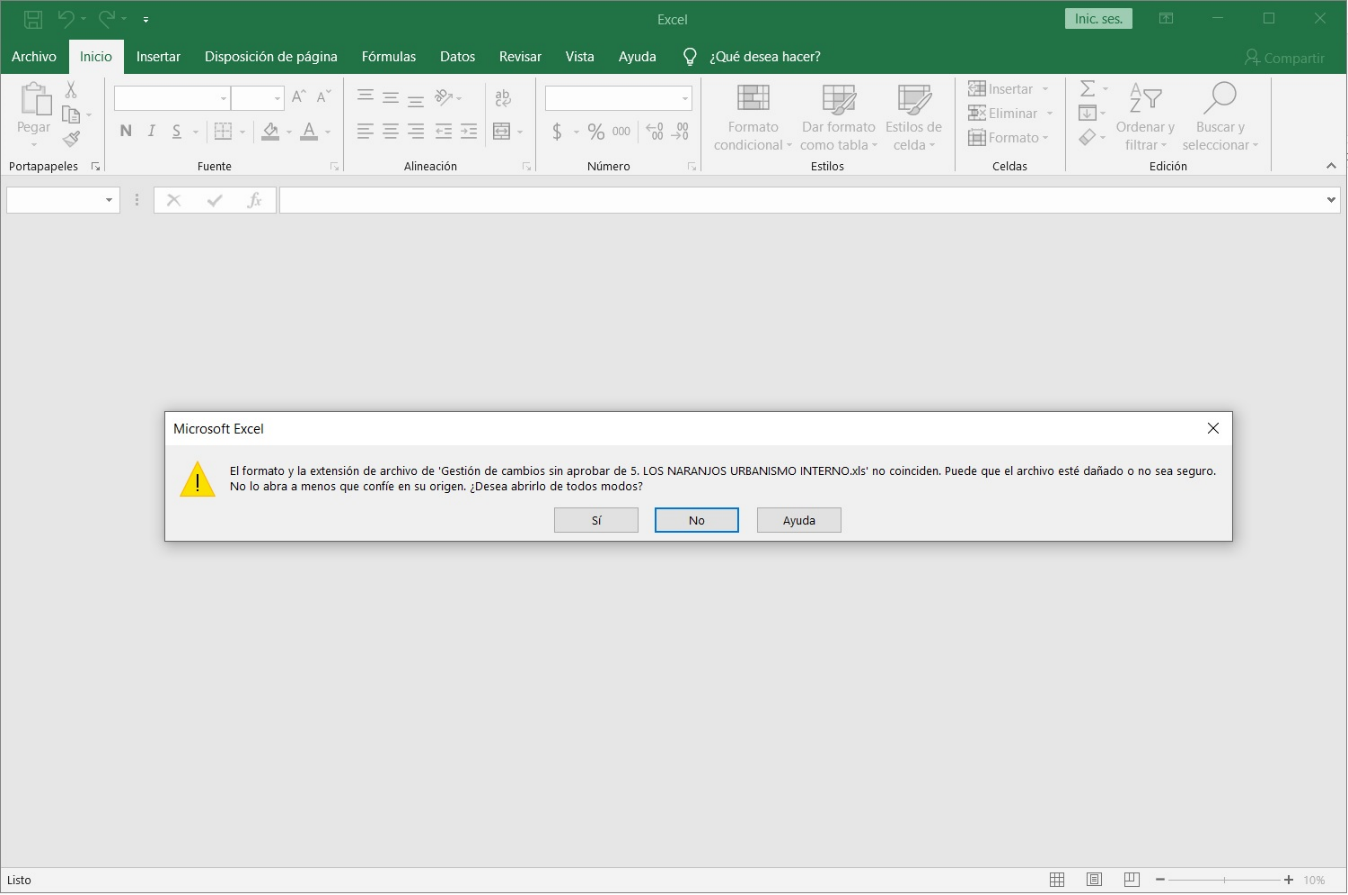Click the Undo icon in quick access toolbar
This screenshot has width=1348, height=895.
point(66,19)
